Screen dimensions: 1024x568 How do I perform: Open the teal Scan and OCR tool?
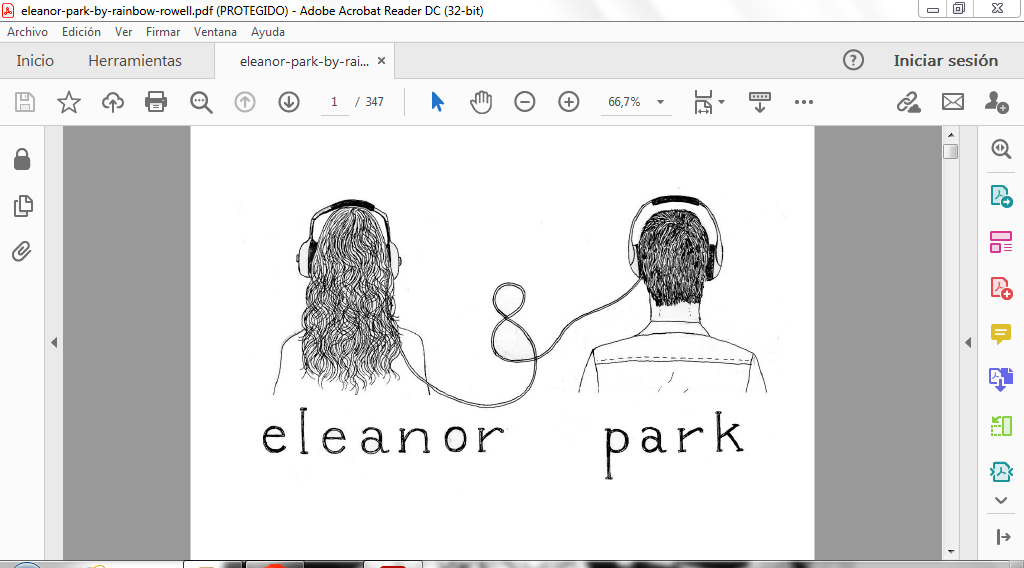[x=1001, y=471]
